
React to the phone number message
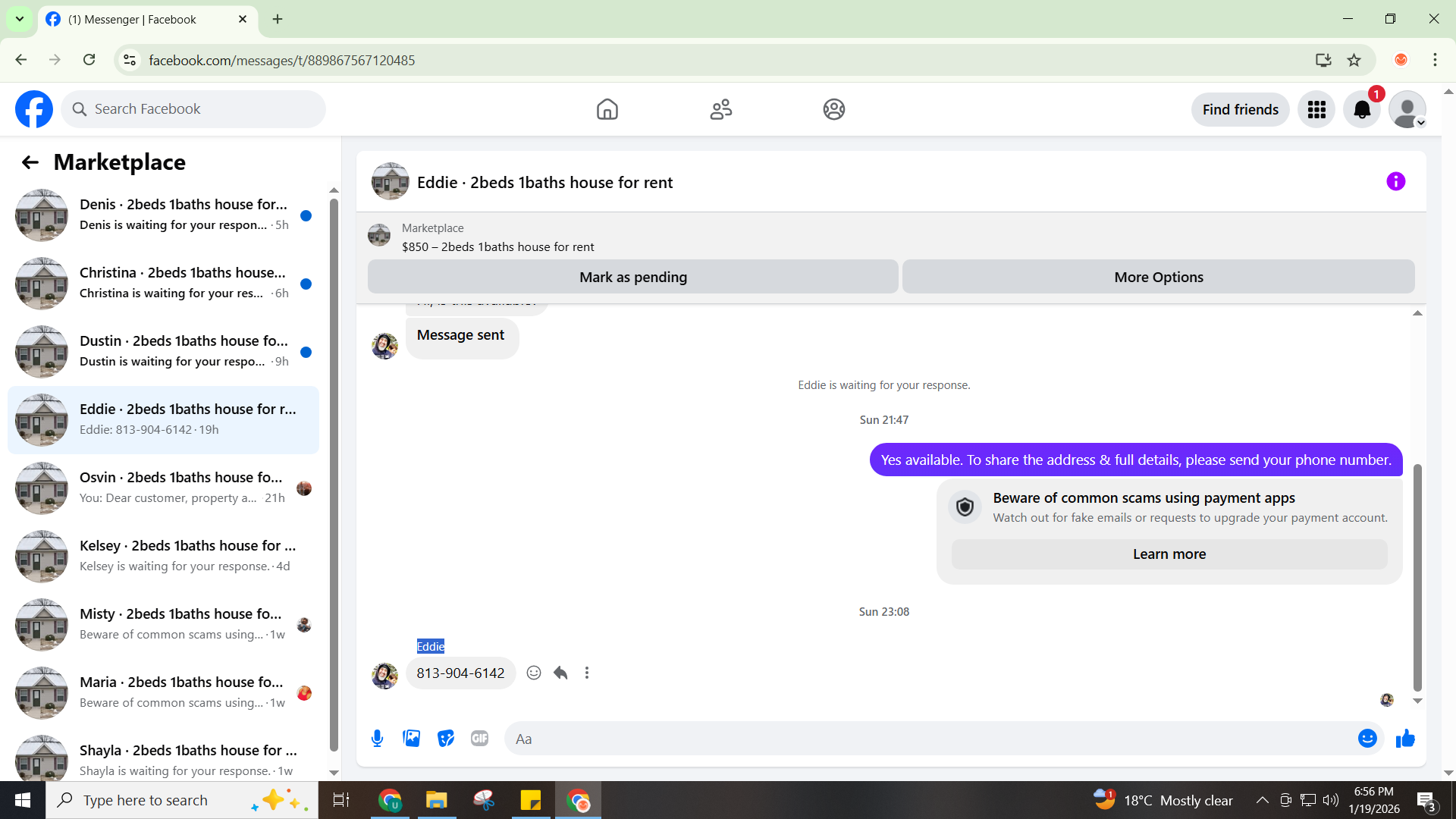(x=534, y=673)
